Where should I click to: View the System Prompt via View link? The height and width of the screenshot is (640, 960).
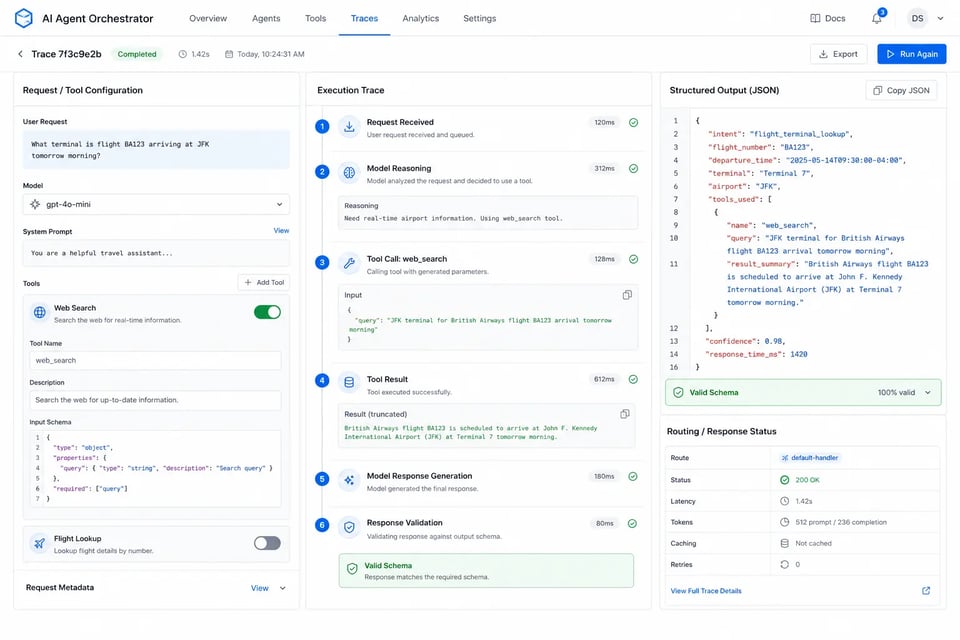coord(281,231)
